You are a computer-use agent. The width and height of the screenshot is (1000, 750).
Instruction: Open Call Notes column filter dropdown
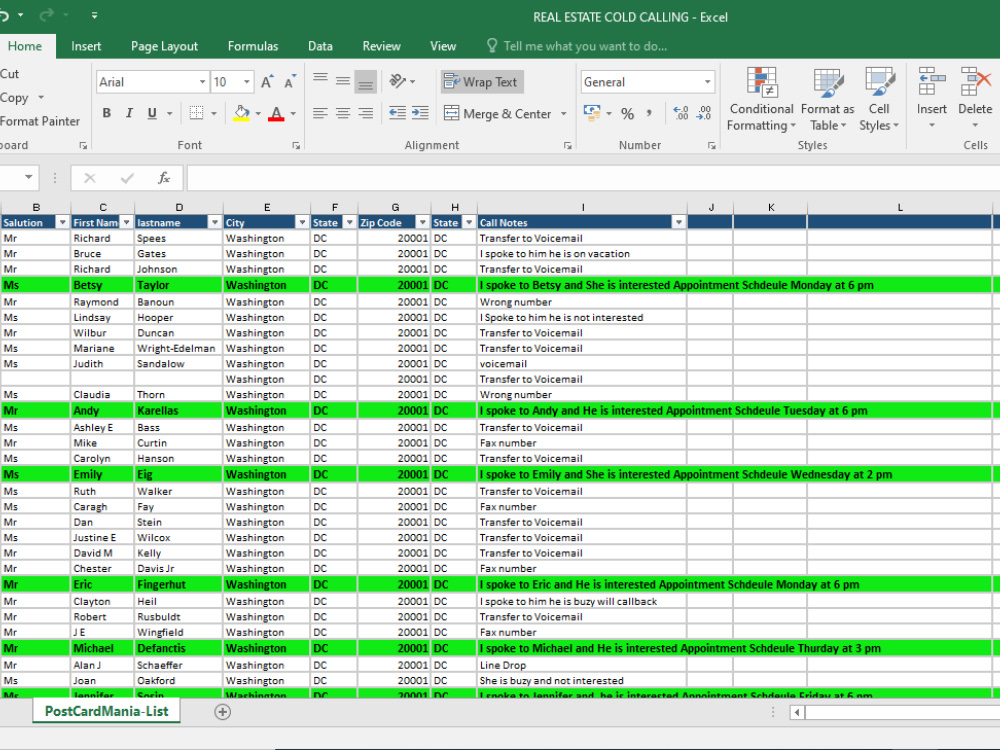679,222
